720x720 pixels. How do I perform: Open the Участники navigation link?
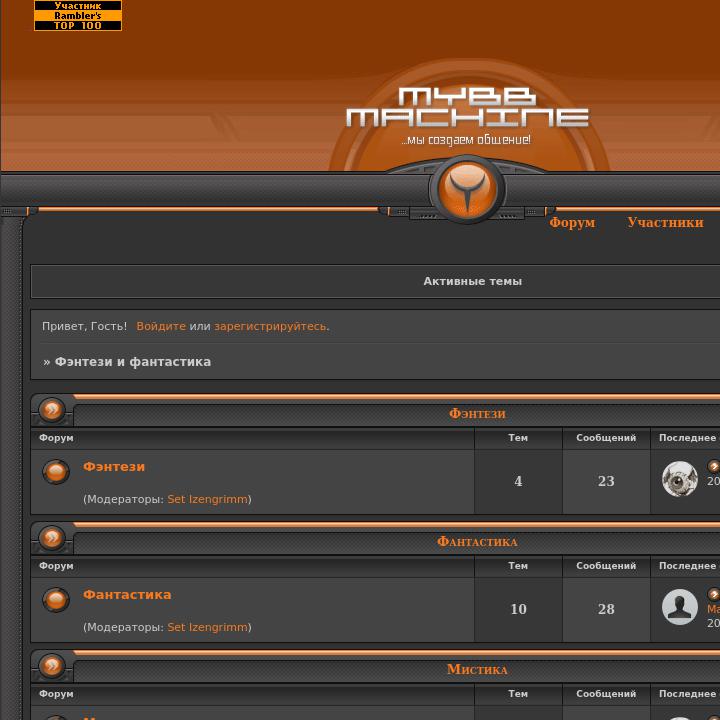pyautogui.click(x=665, y=222)
